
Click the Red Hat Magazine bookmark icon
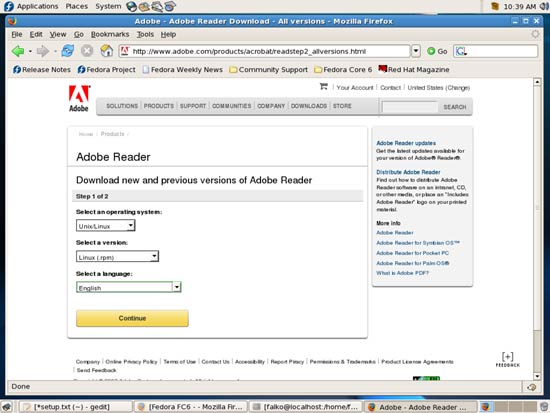(x=382, y=69)
